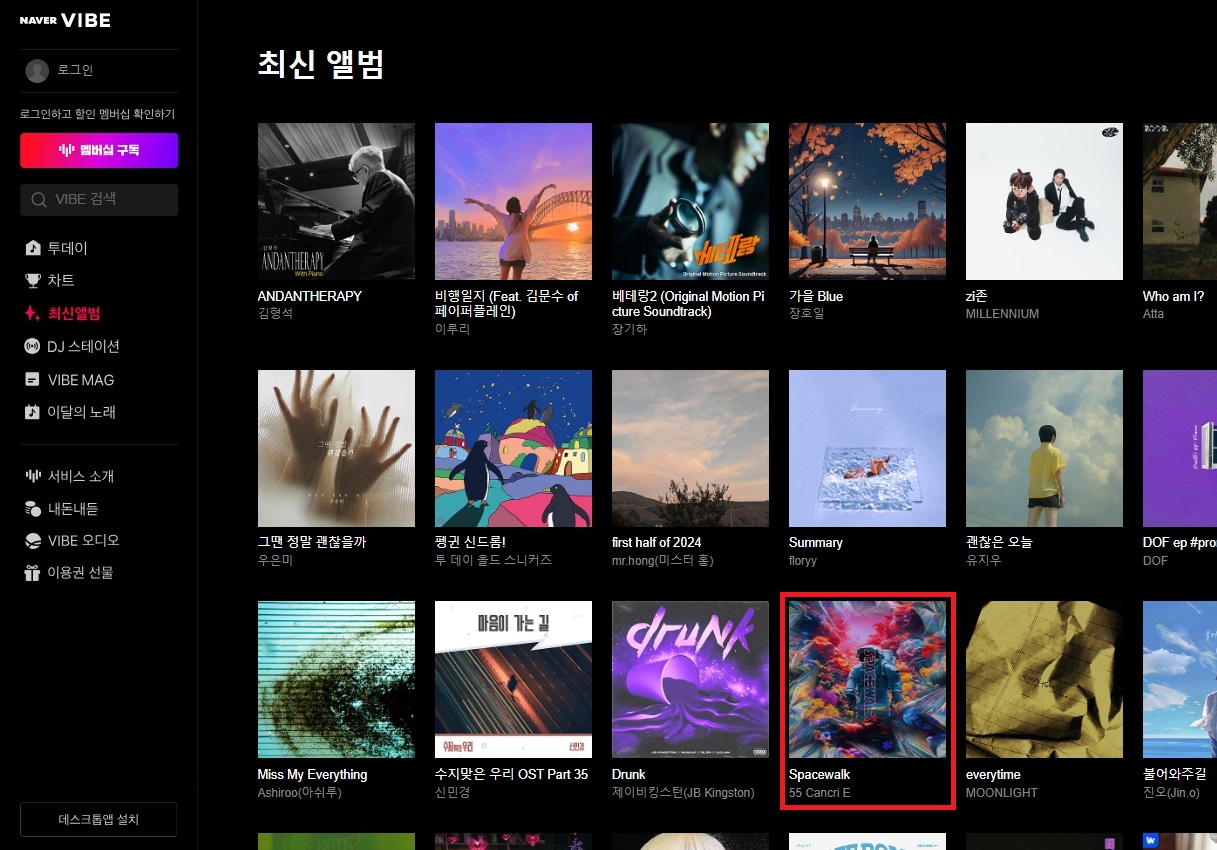This screenshot has width=1217, height=850.
Task: Open the 이용권 선물 page
Action: point(80,572)
